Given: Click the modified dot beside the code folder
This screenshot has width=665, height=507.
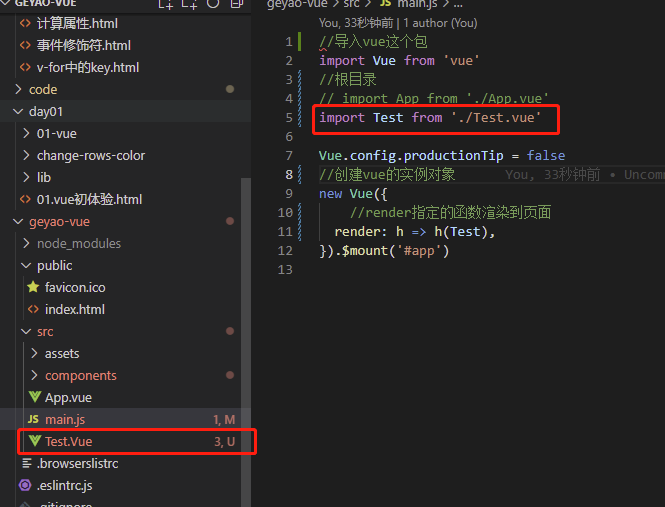Looking at the screenshot, I should [x=230, y=89].
